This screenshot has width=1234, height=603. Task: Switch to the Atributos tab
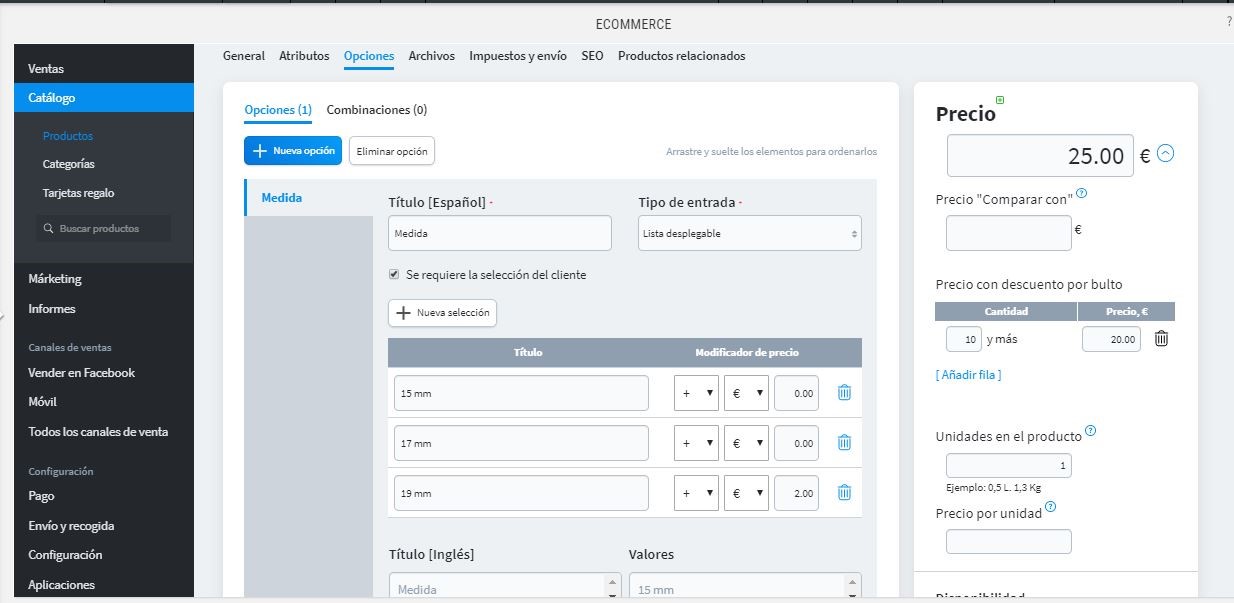(304, 56)
